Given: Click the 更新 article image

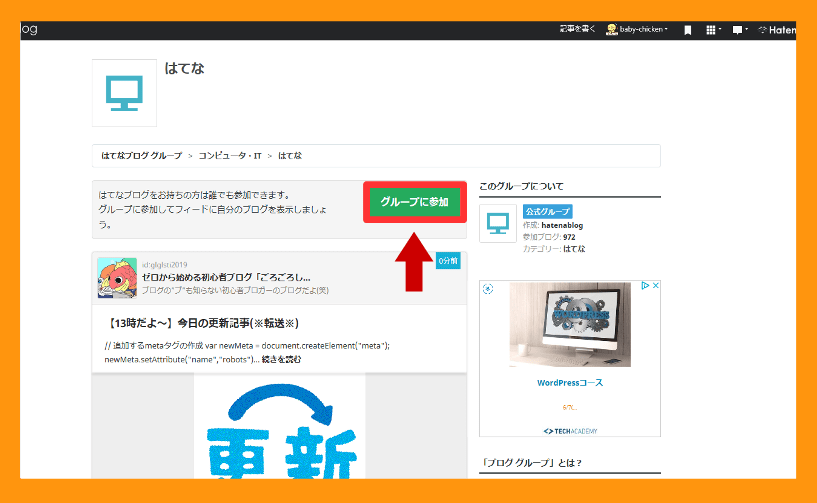Looking at the screenshot, I should (280, 426).
